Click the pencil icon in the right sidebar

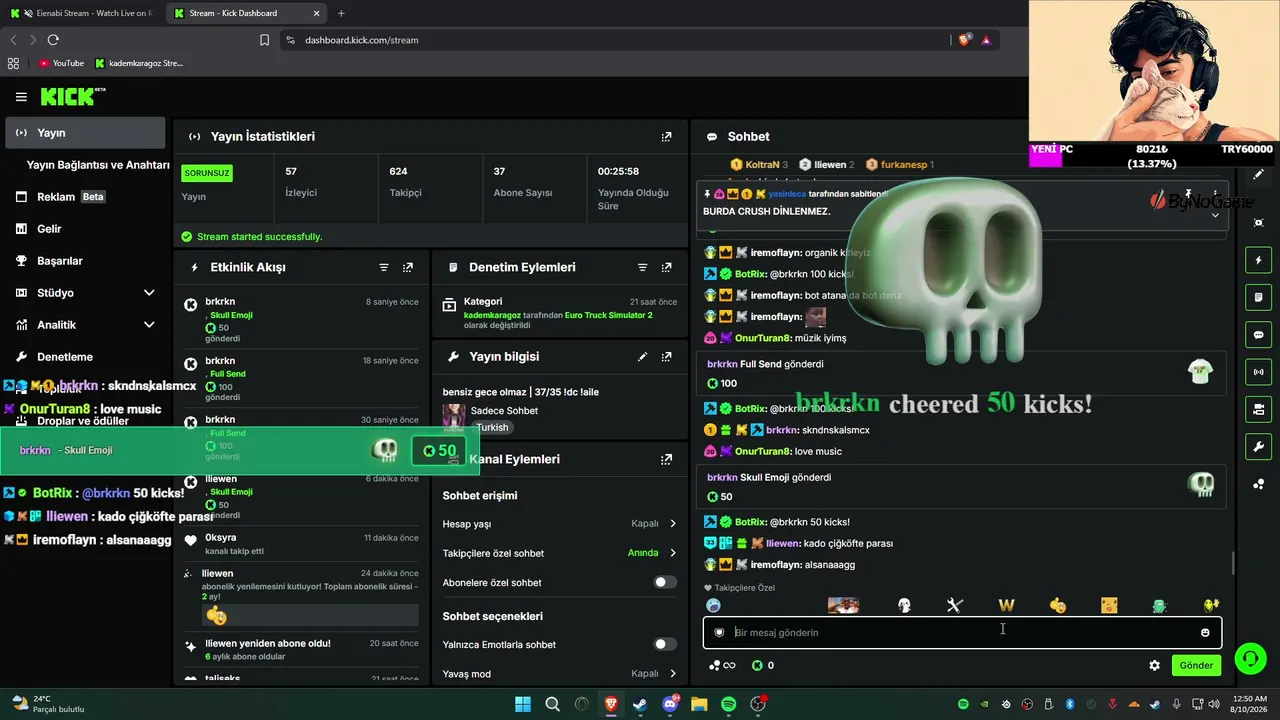click(x=1258, y=174)
